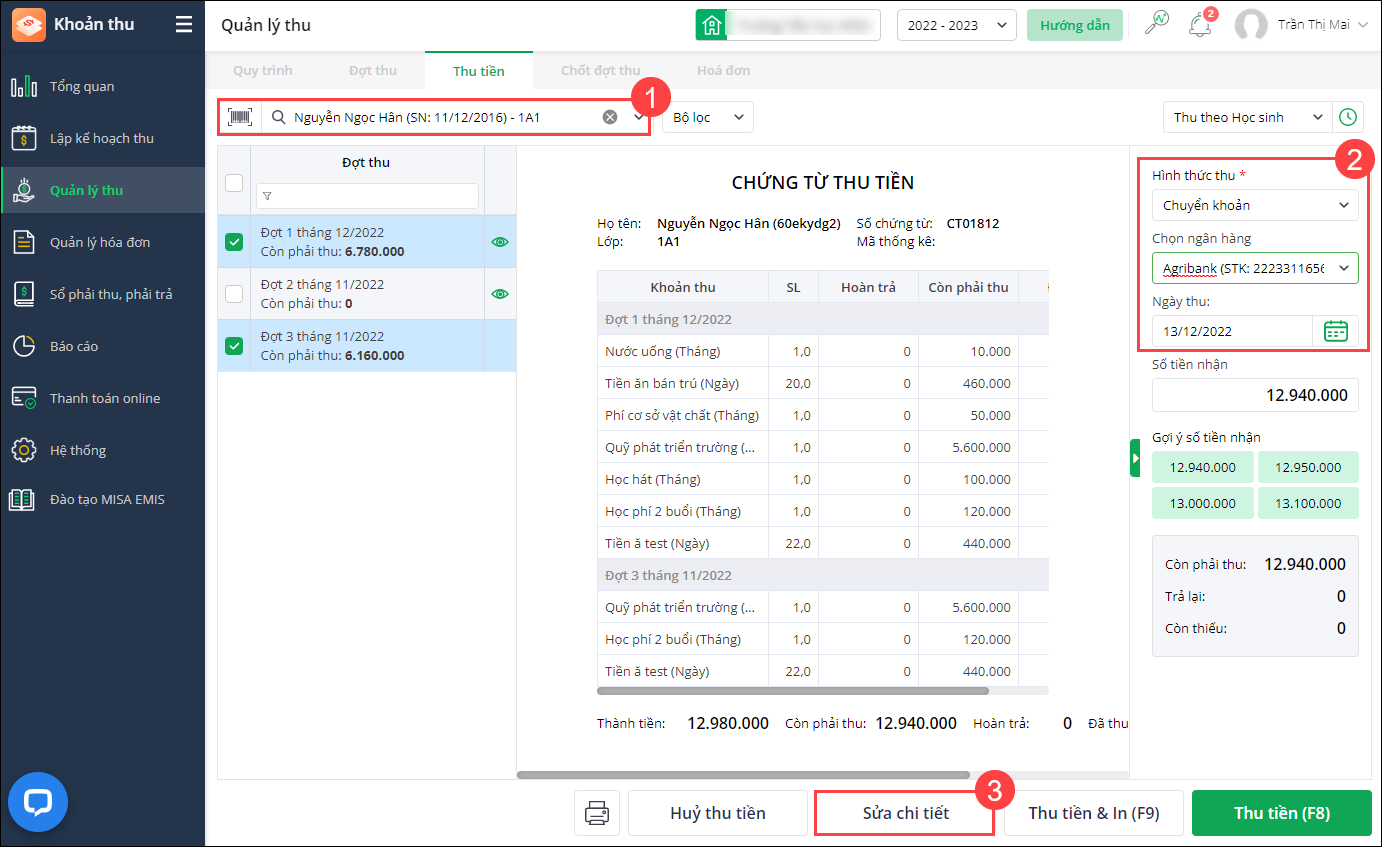Open the Agribank bank selection dropdown

coord(1255,268)
